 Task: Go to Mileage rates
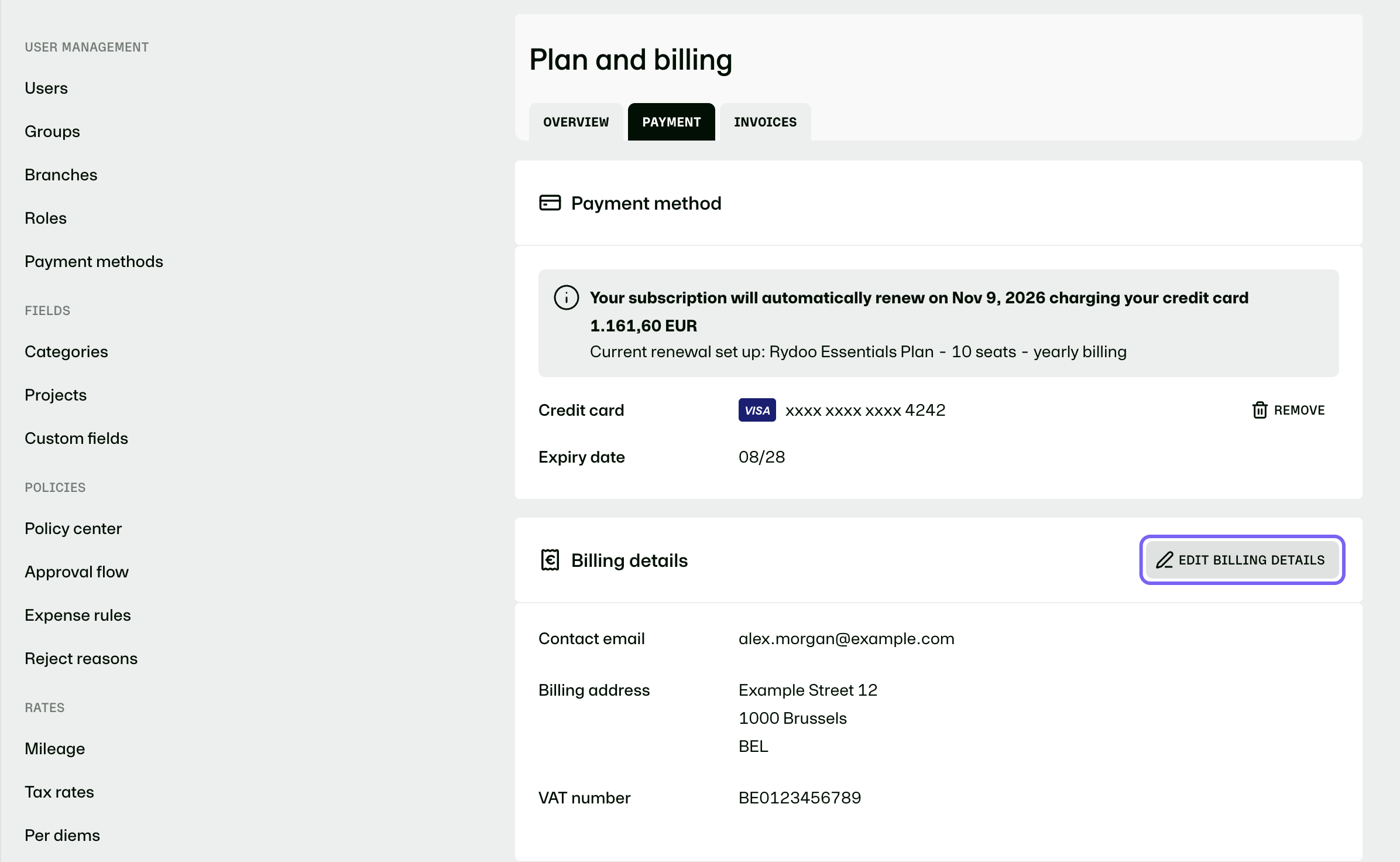tap(55, 748)
